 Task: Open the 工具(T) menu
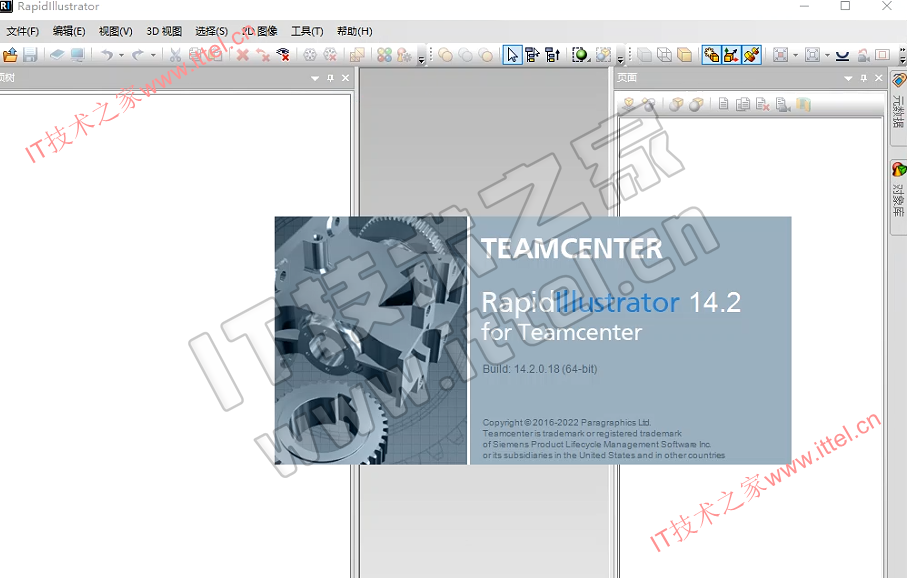(307, 31)
